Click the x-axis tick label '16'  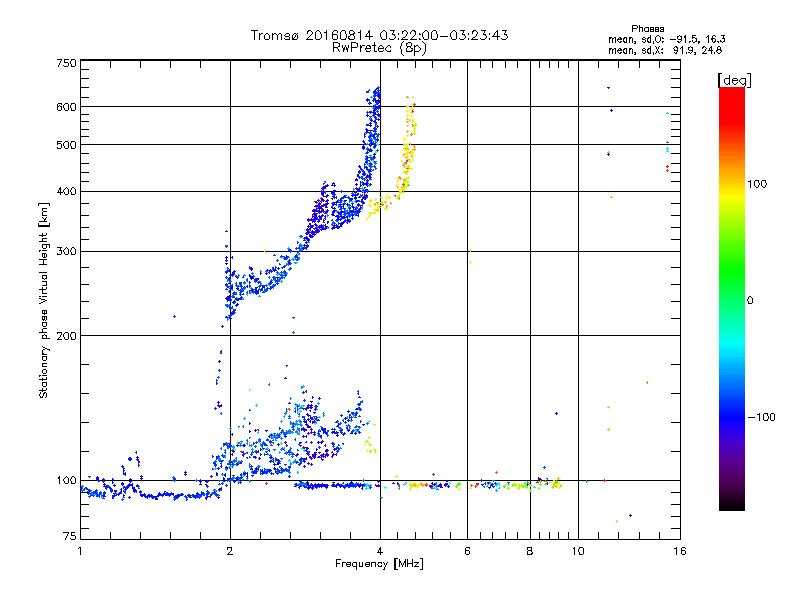click(680, 551)
